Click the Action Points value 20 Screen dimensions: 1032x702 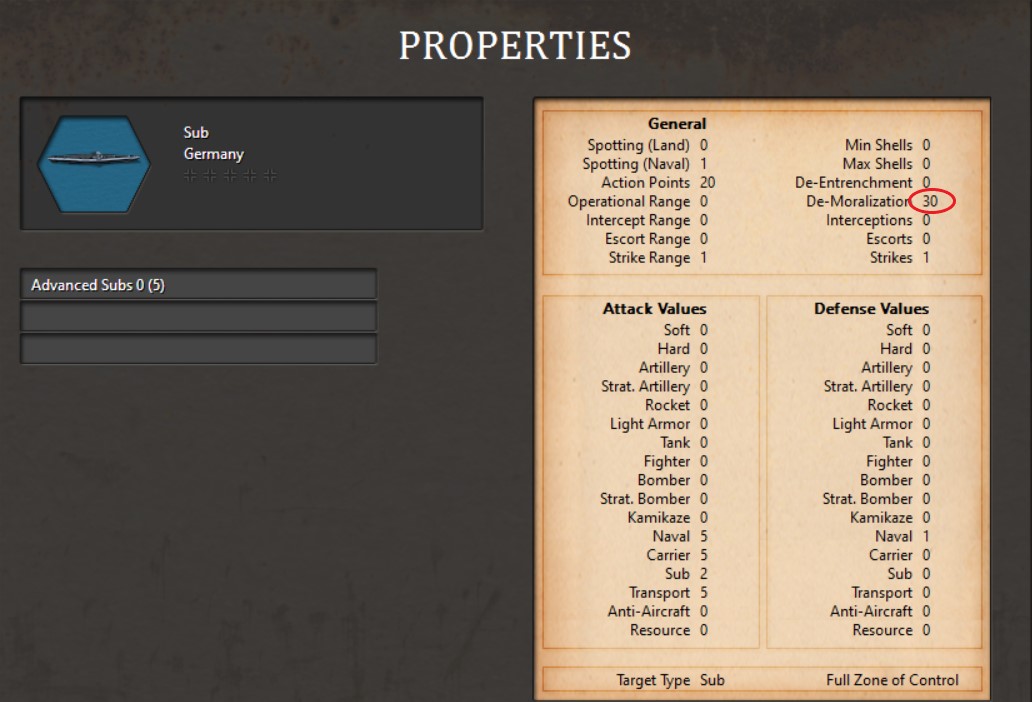708,182
